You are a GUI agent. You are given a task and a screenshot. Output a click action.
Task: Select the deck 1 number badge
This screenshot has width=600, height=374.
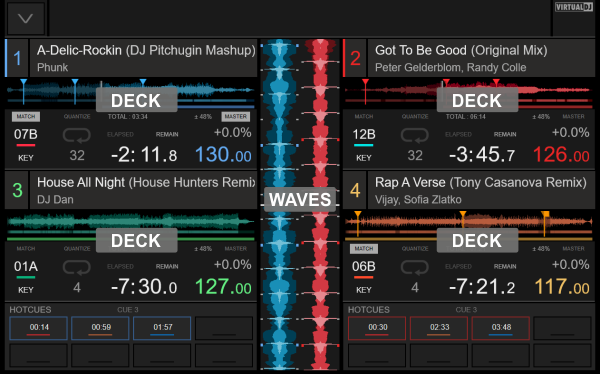point(17,58)
